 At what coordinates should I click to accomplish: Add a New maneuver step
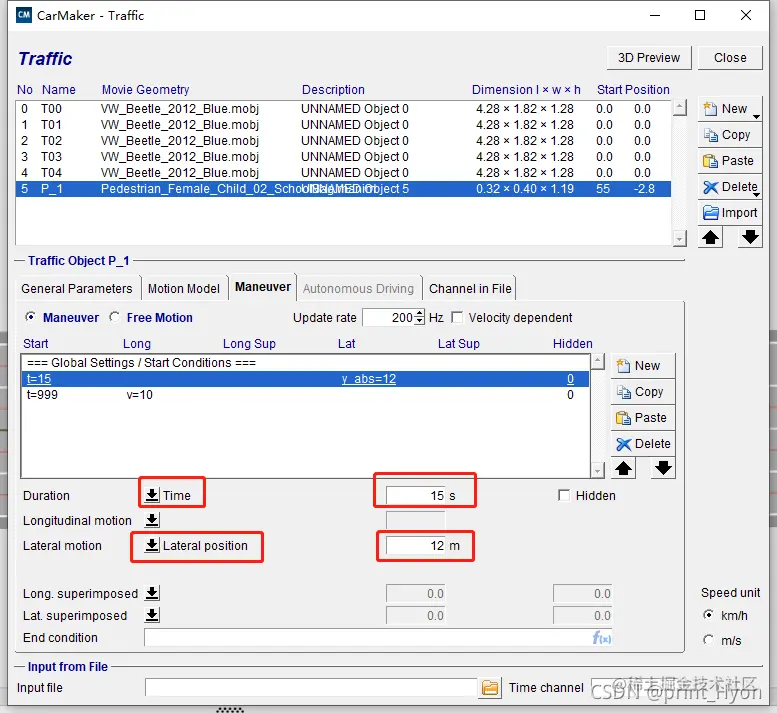click(x=643, y=366)
